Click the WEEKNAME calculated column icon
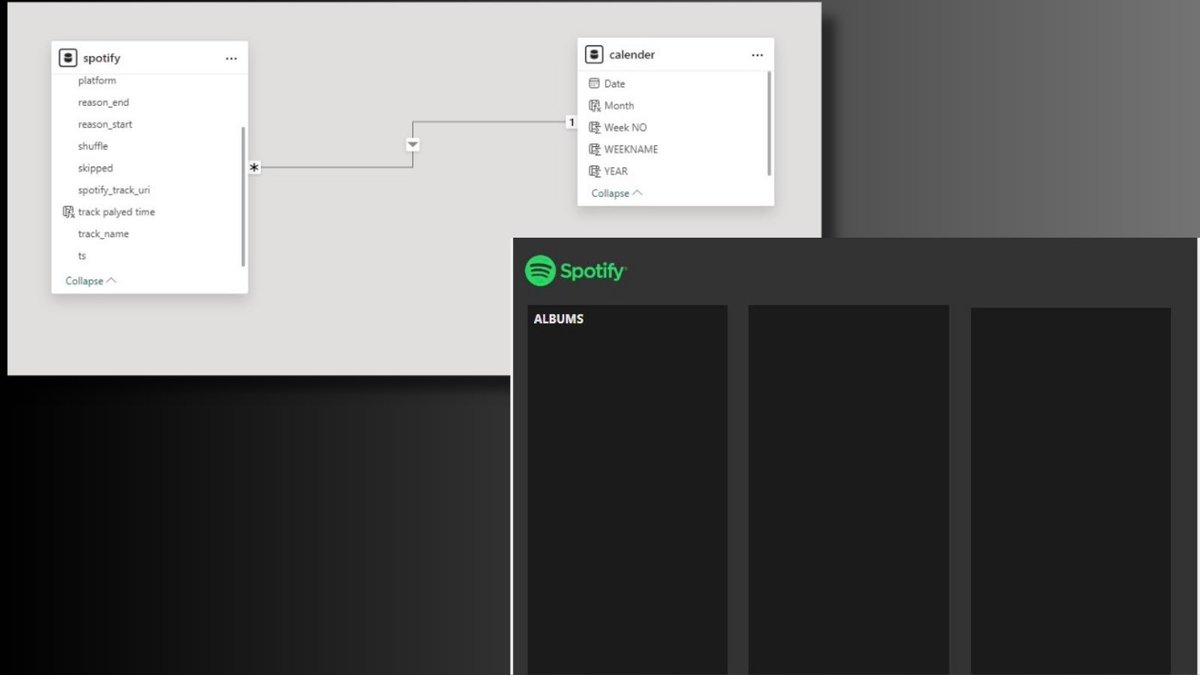Image resolution: width=1200 pixels, height=675 pixels. click(x=594, y=149)
